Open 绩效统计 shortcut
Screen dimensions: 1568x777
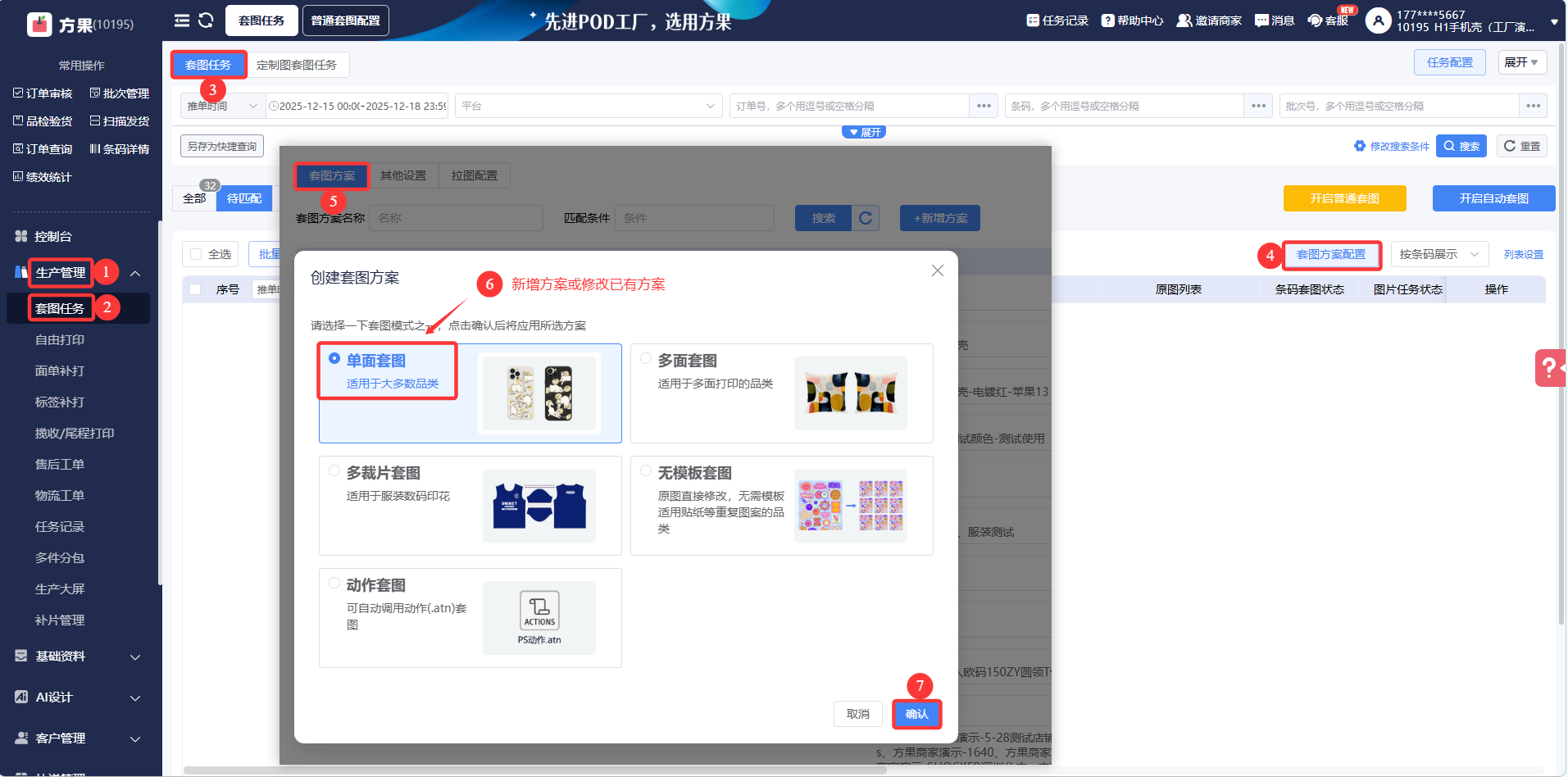click(43, 177)
